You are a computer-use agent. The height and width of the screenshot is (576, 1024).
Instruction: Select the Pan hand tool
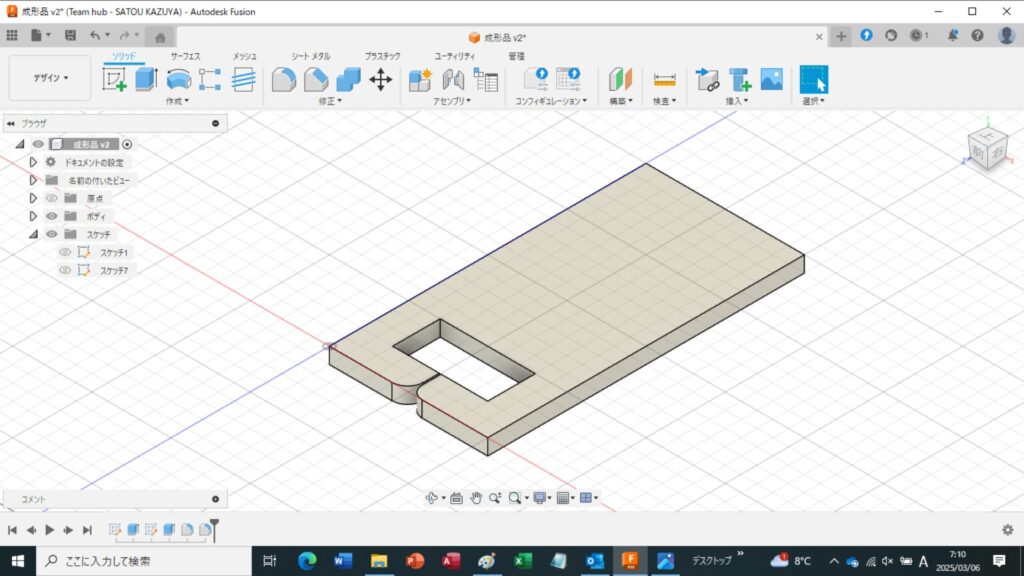click(475, 498)
